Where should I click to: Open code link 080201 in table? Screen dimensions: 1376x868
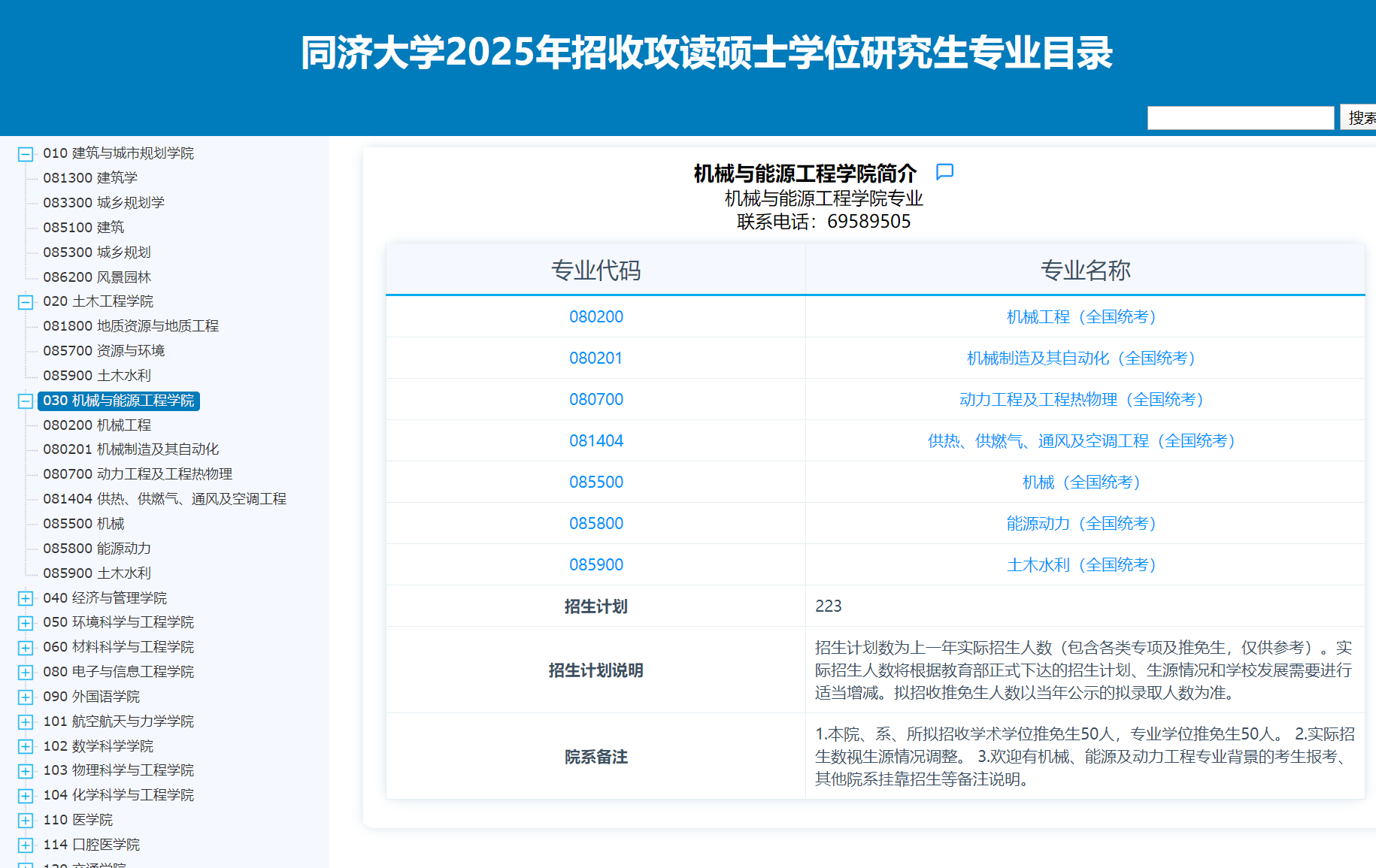click(x=596, y=358)
